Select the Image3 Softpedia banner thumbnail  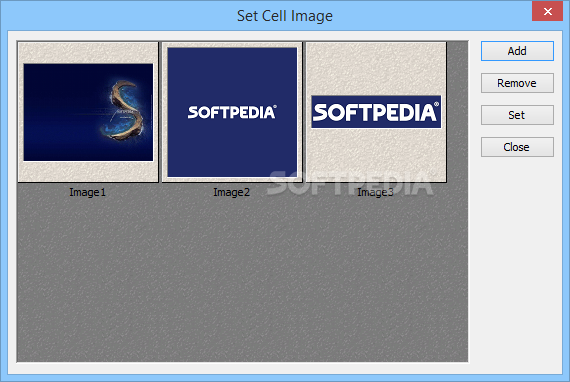pos(376,112)
